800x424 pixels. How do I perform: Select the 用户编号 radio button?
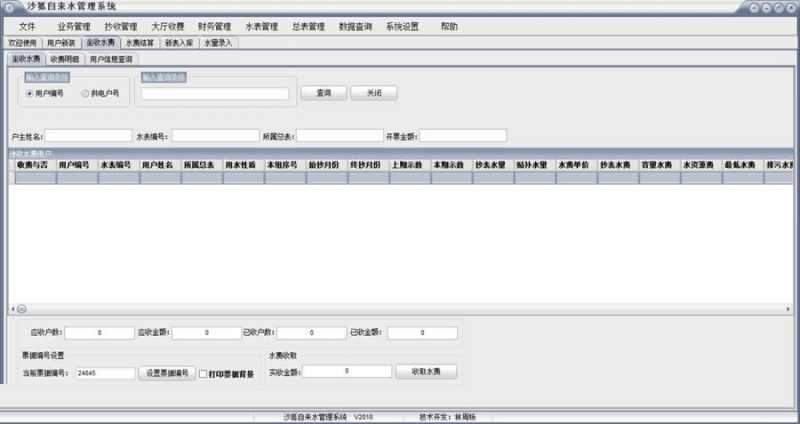point(30,93)
